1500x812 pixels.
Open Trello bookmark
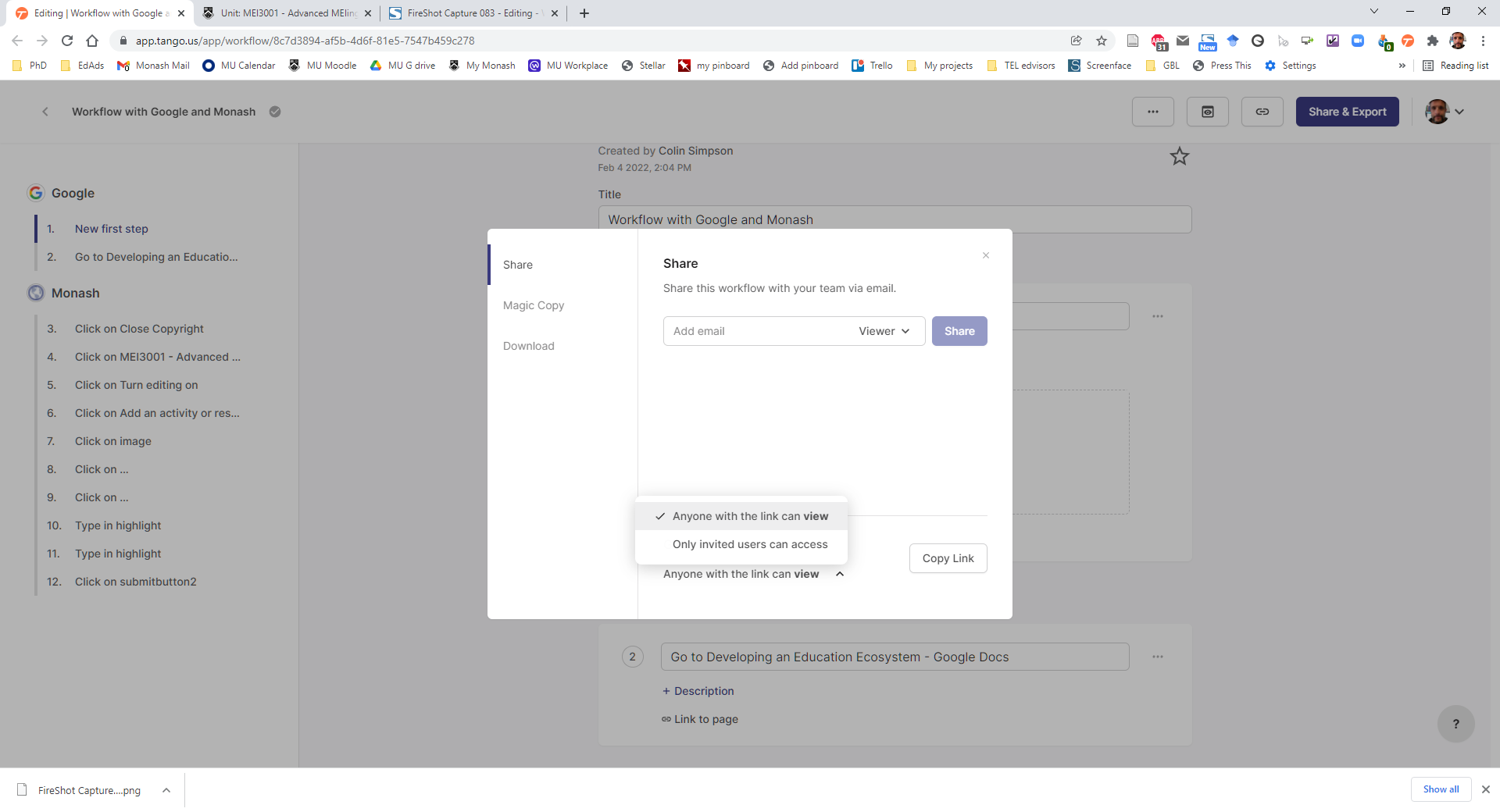click(x=873, y=66)
